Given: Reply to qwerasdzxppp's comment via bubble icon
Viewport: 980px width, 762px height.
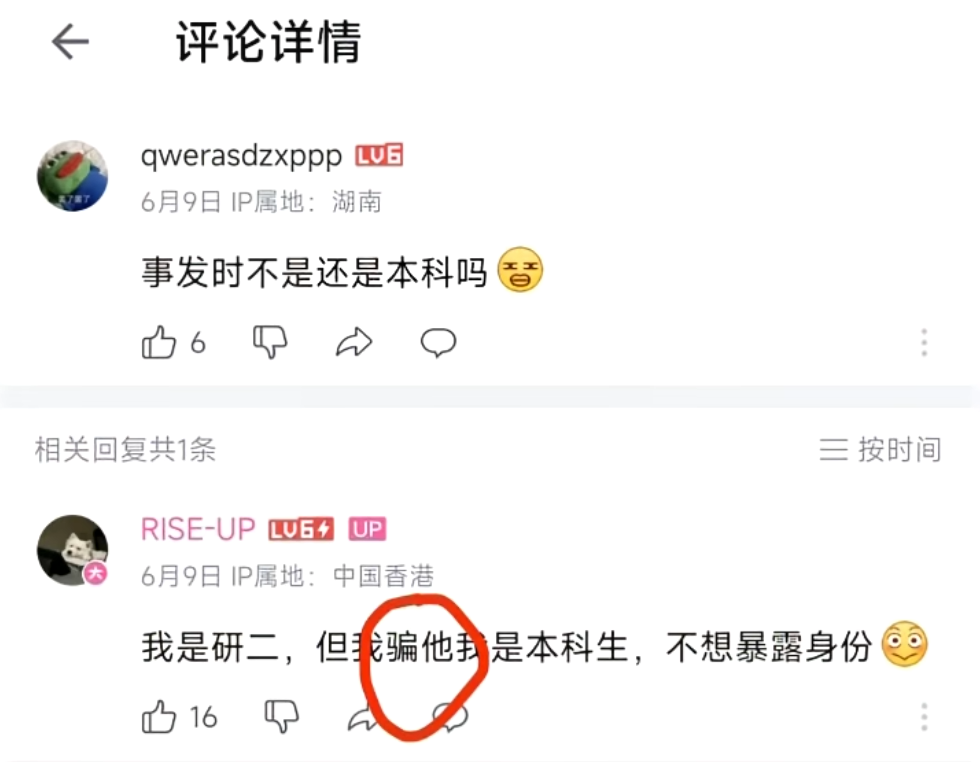Looking at the screenshot, I should 439,343.
